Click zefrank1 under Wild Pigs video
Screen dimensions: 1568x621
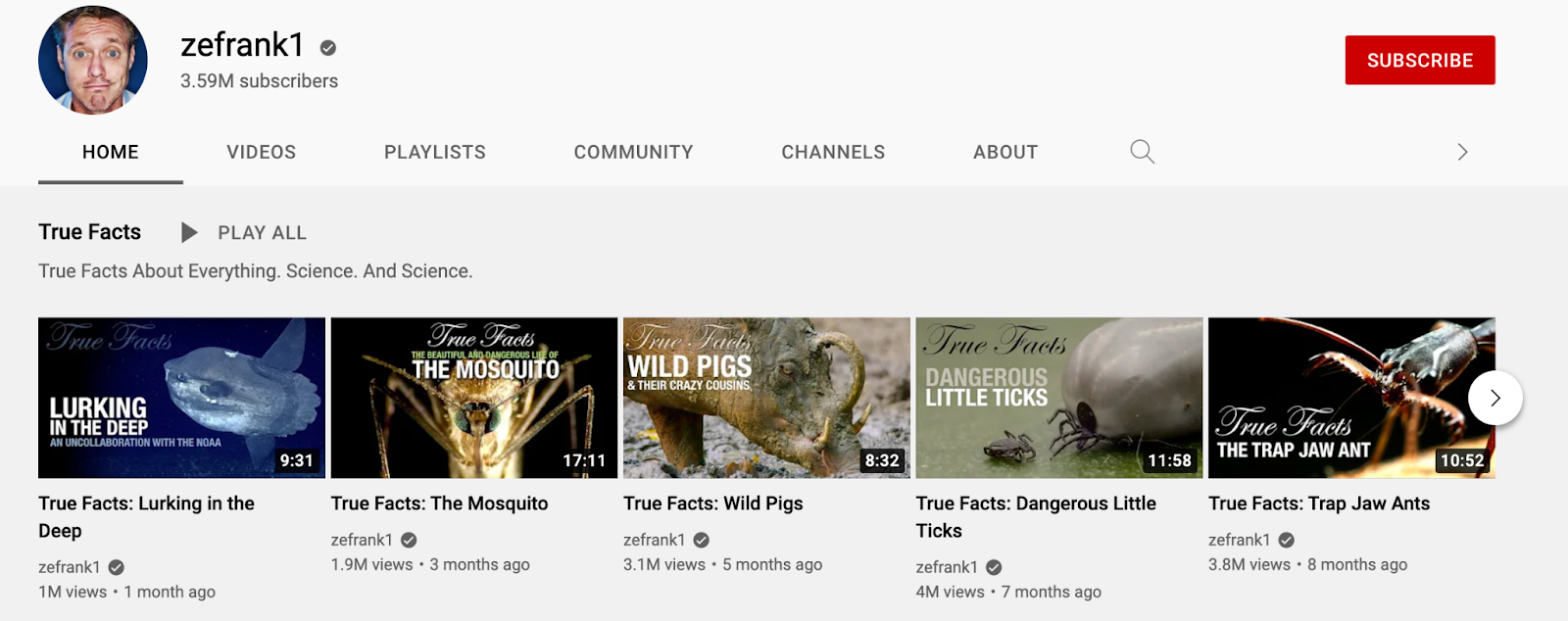655,540
